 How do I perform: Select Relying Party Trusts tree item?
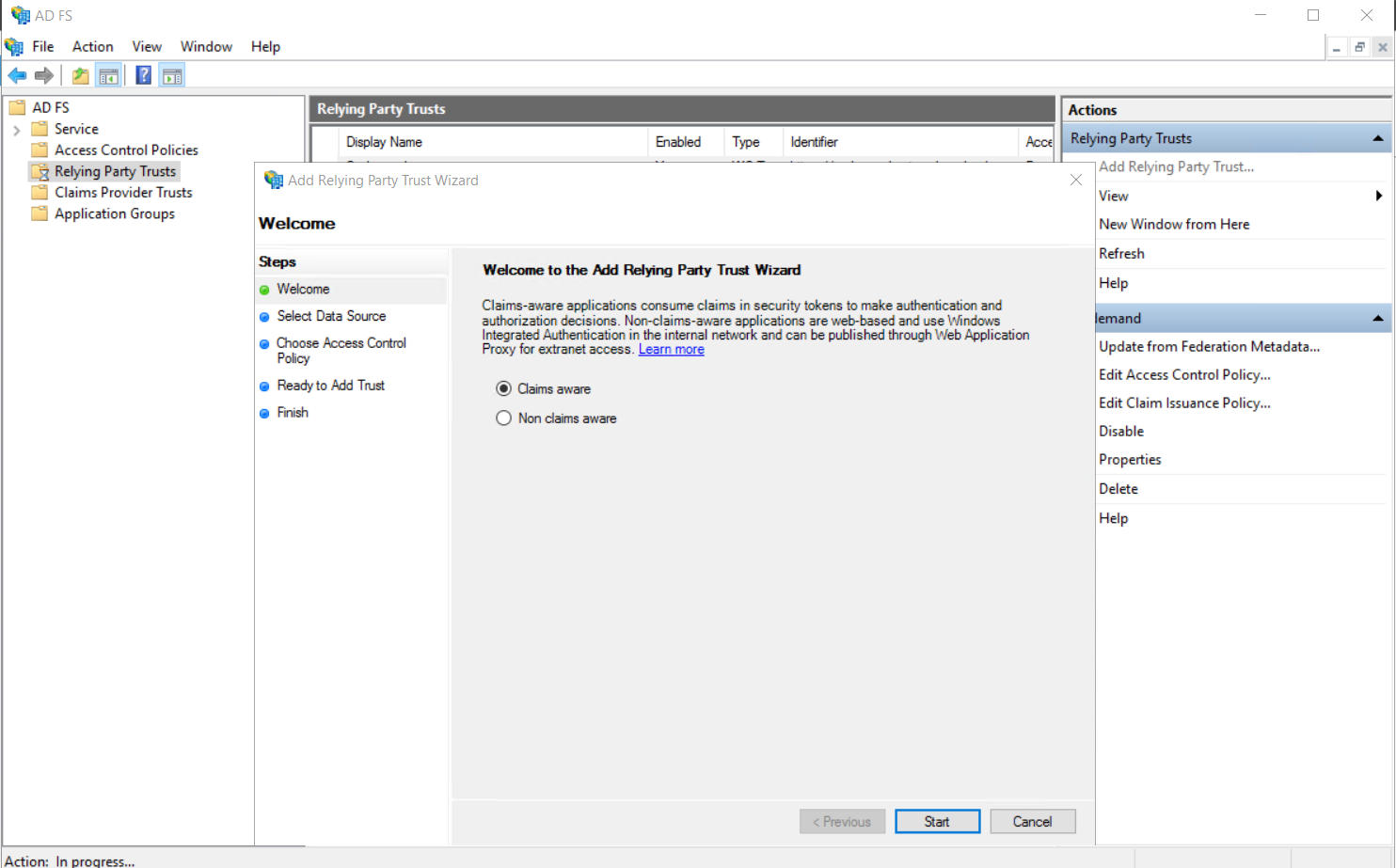(x=115, y=171)
